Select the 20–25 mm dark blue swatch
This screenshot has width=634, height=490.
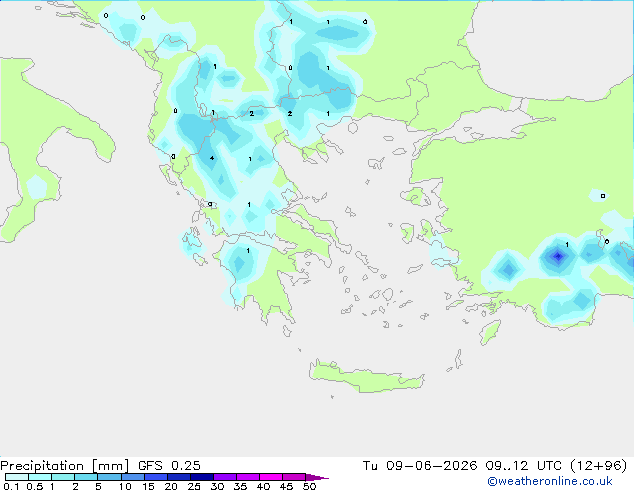(x=178, y=477)
